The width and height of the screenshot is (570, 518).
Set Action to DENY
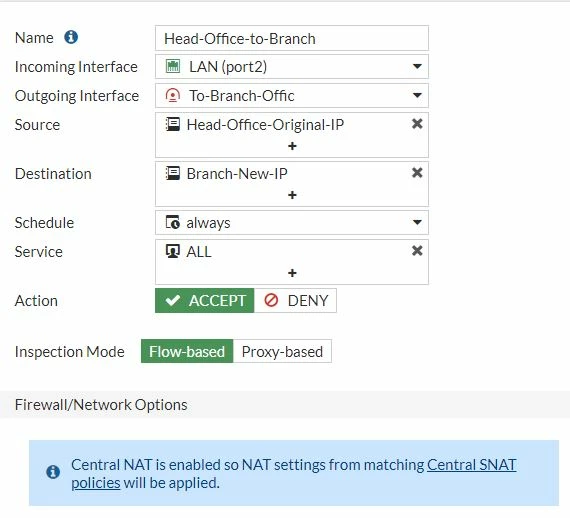(295, 301)
